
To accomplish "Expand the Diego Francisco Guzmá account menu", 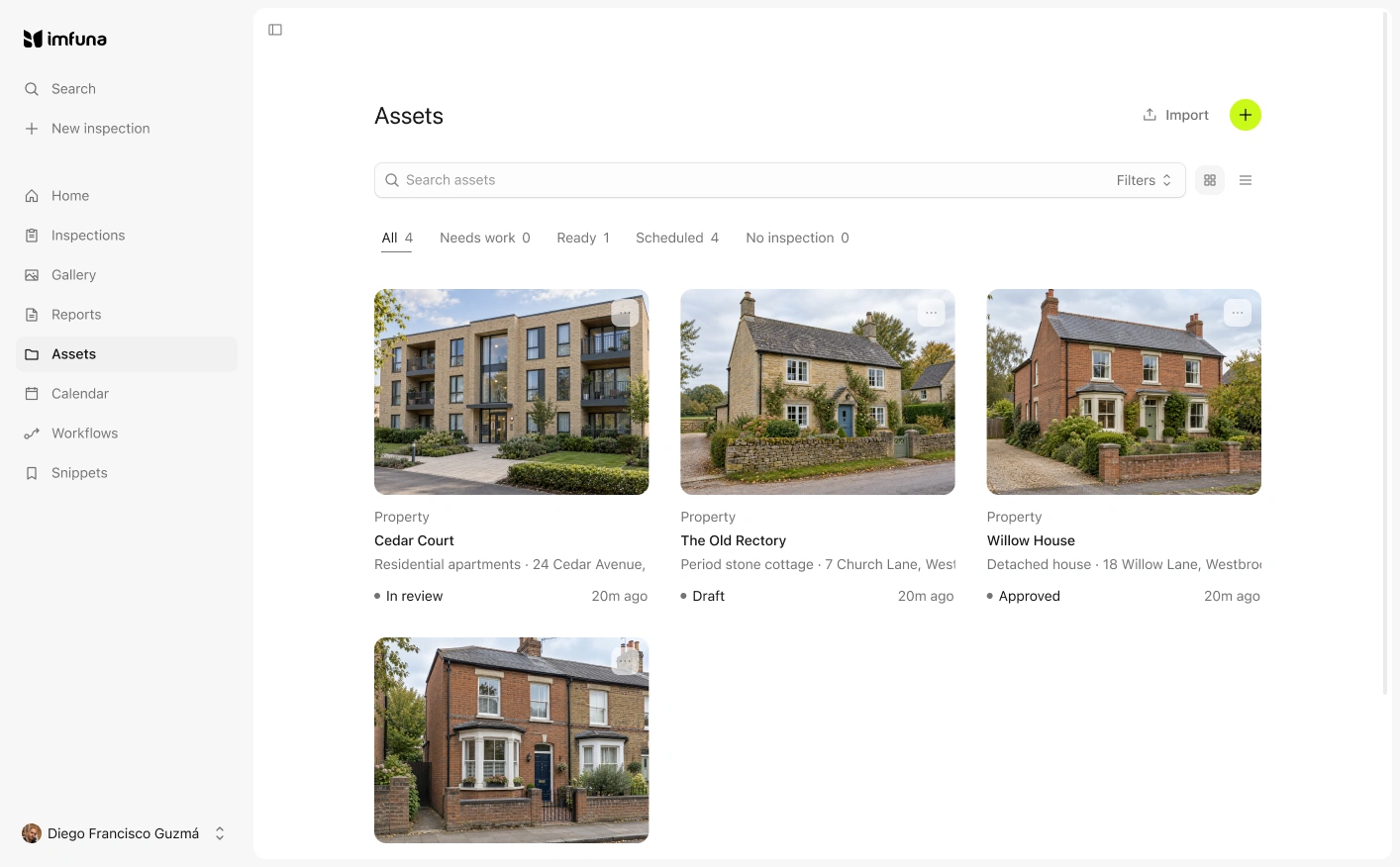I will (125, 833).
